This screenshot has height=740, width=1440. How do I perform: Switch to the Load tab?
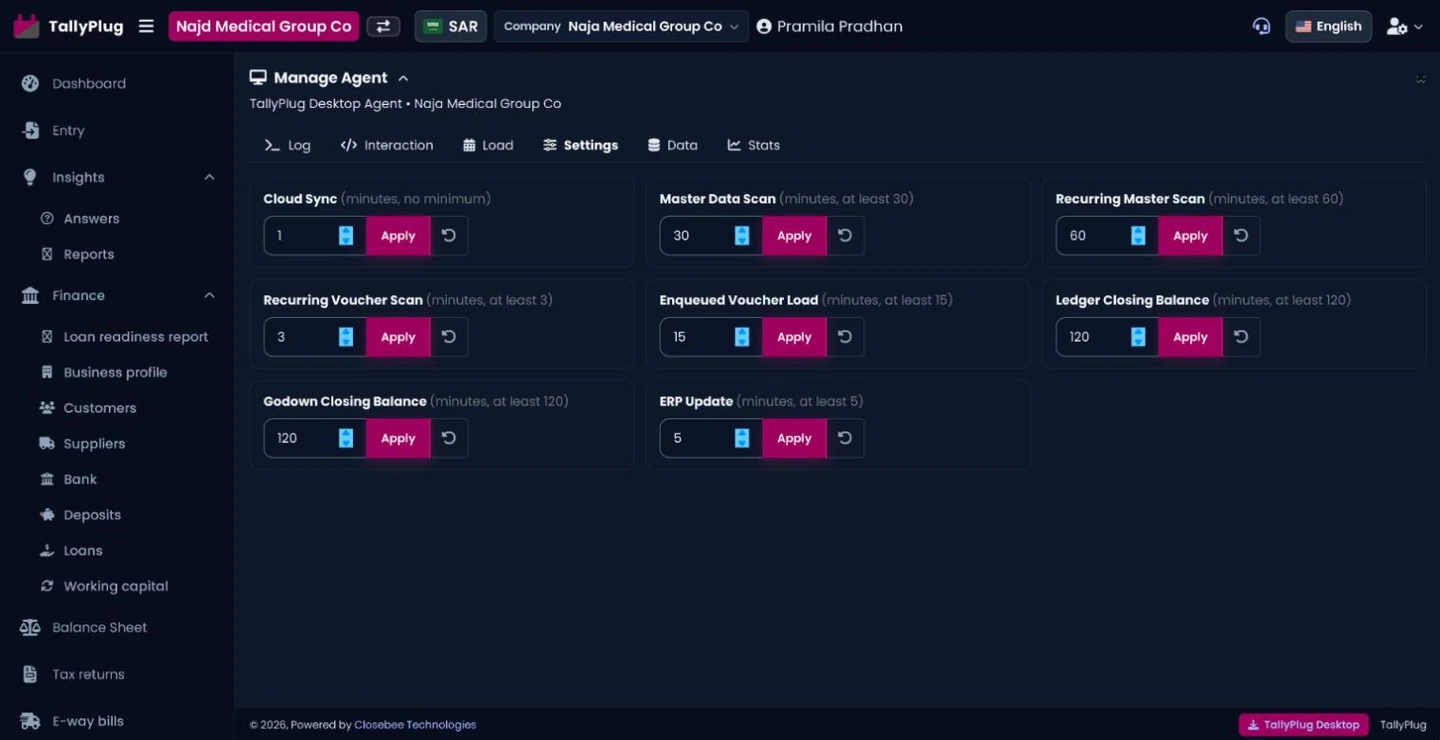pos(488,145)
